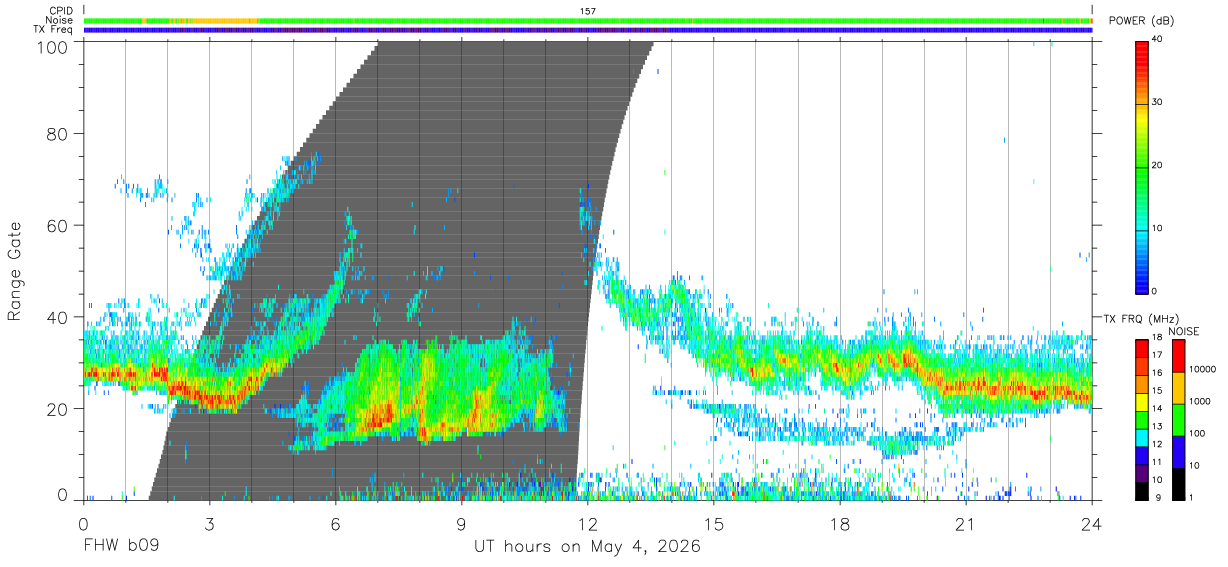Click the POWER (dB) colorbar title
Image resolution: width=1228 pixels, height=567 pixels.
(x=1143, y=21)
